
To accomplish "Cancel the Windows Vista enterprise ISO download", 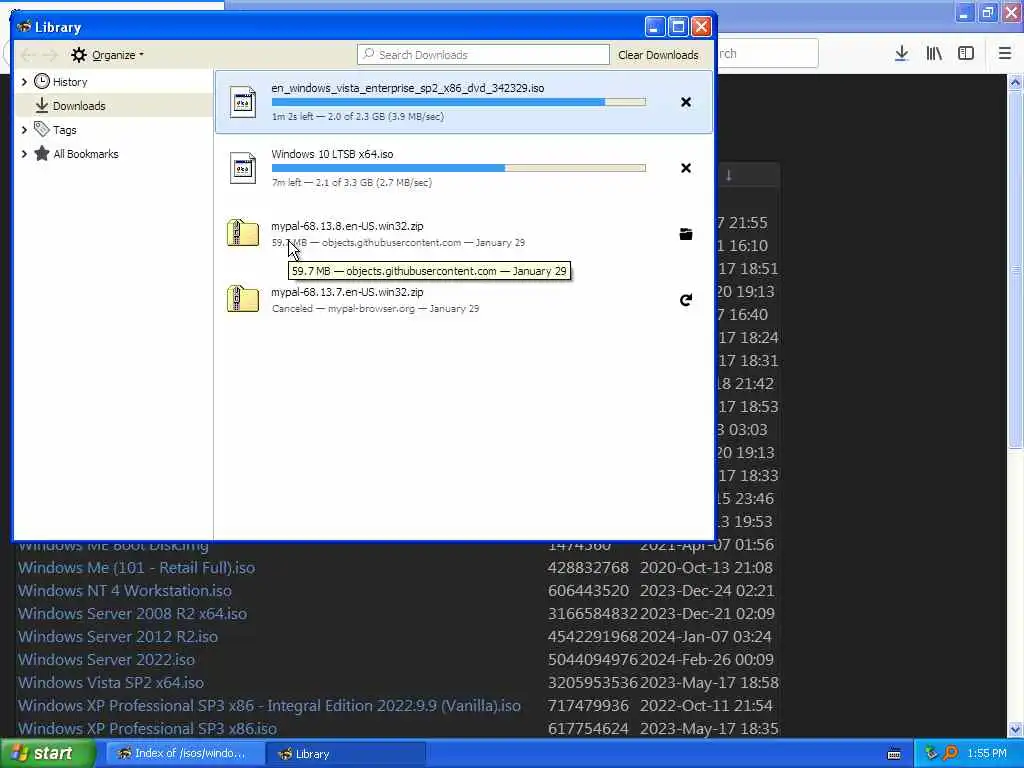I will (x=686, y=102).
